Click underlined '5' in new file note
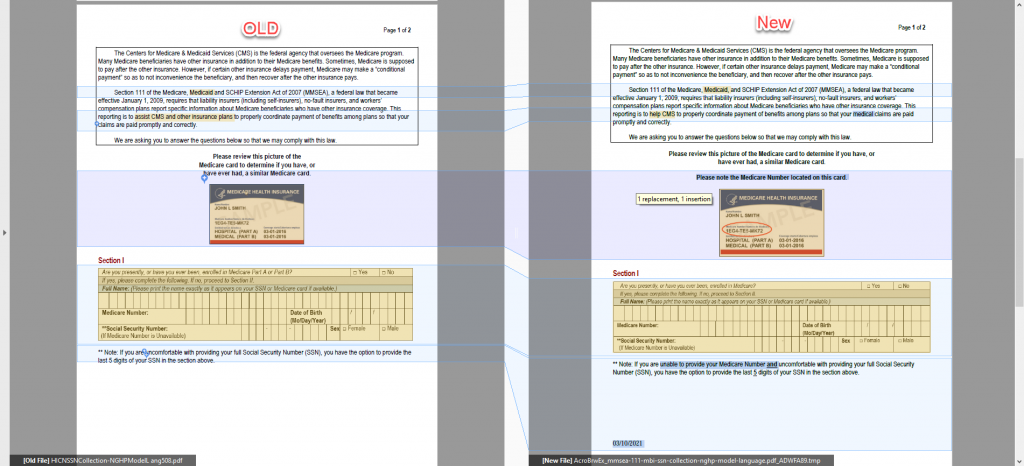The height and width of the screenshot is (466, 1024). pos(755,373)
